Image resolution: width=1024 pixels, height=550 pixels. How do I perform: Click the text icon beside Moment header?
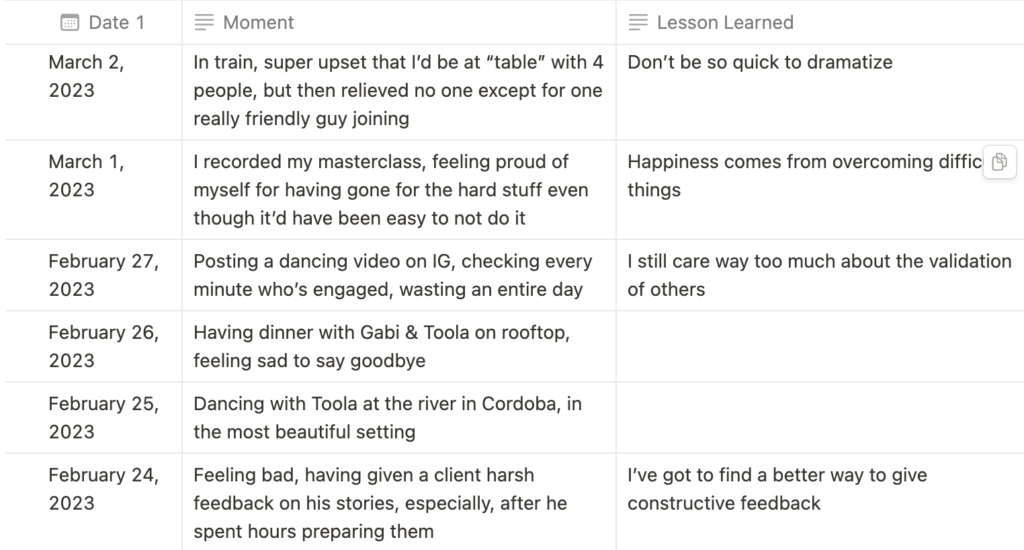[204, 22]
